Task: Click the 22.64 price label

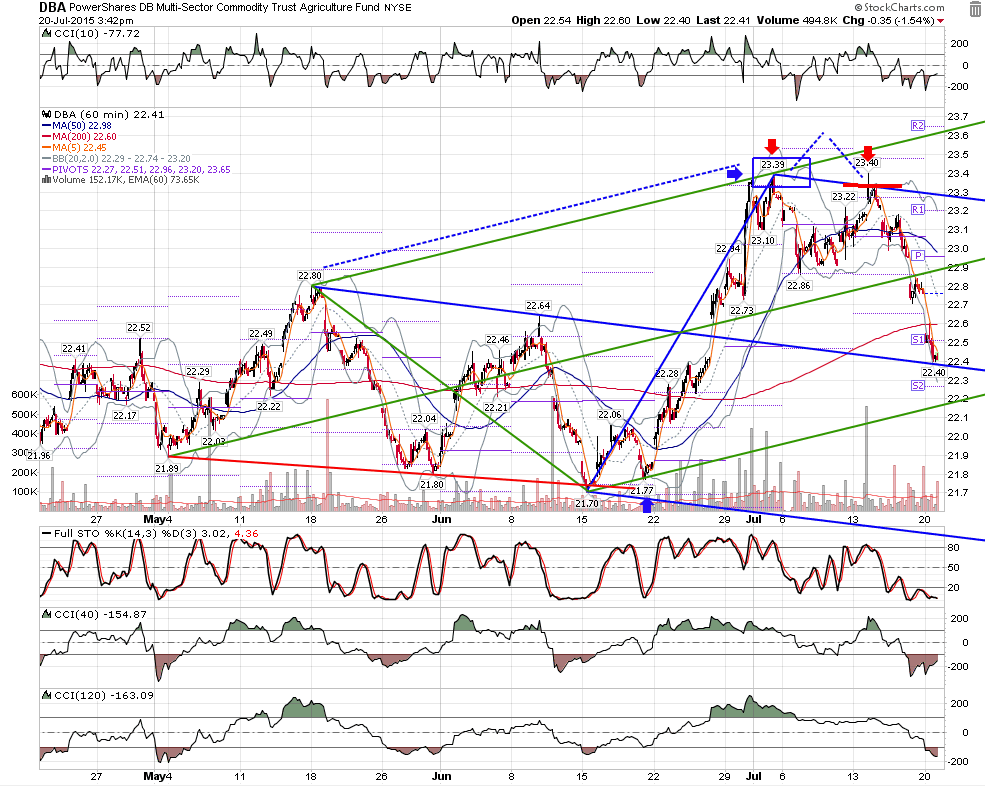Action: tap(538, 305)
